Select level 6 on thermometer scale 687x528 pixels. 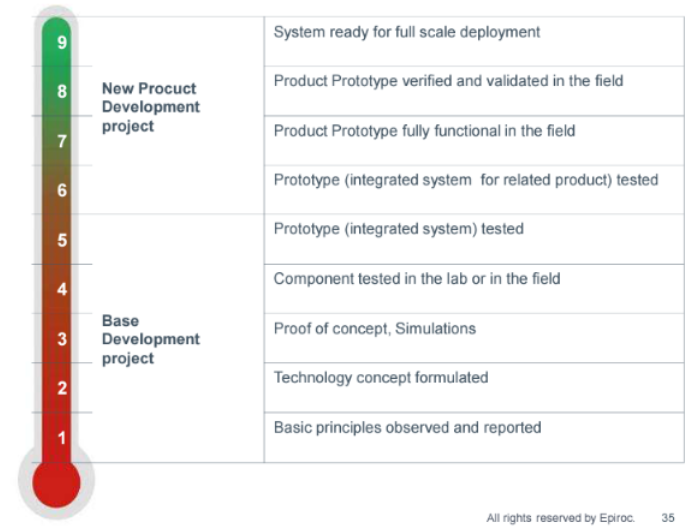[62, 191]
